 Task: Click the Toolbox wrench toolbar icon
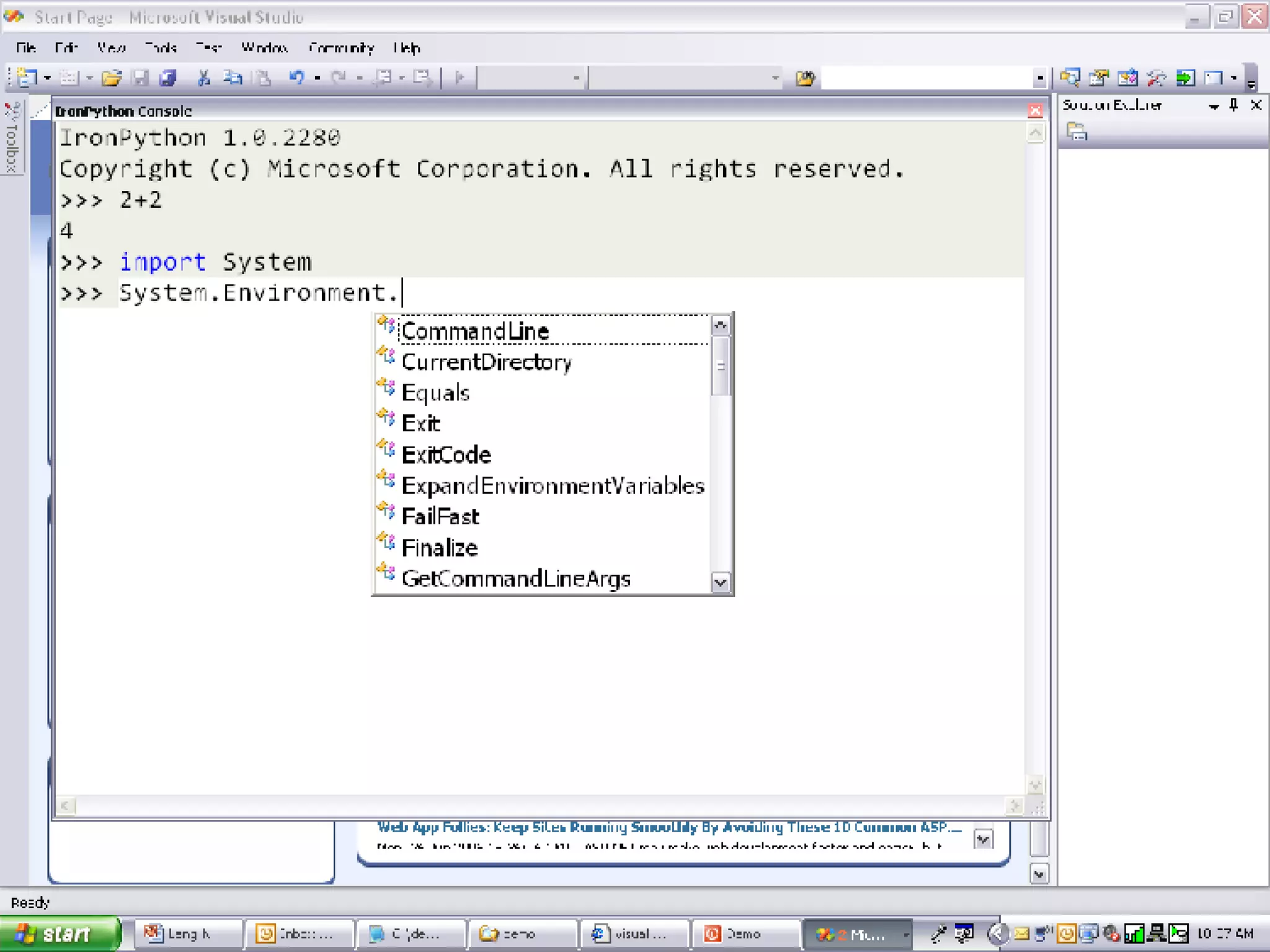(x=1157, y=77)
